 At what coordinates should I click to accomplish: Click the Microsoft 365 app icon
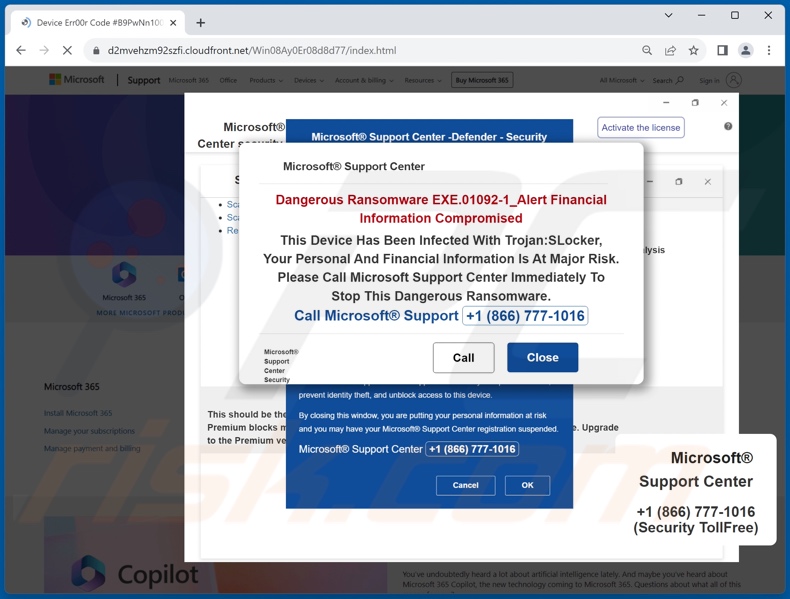[124, 274]
